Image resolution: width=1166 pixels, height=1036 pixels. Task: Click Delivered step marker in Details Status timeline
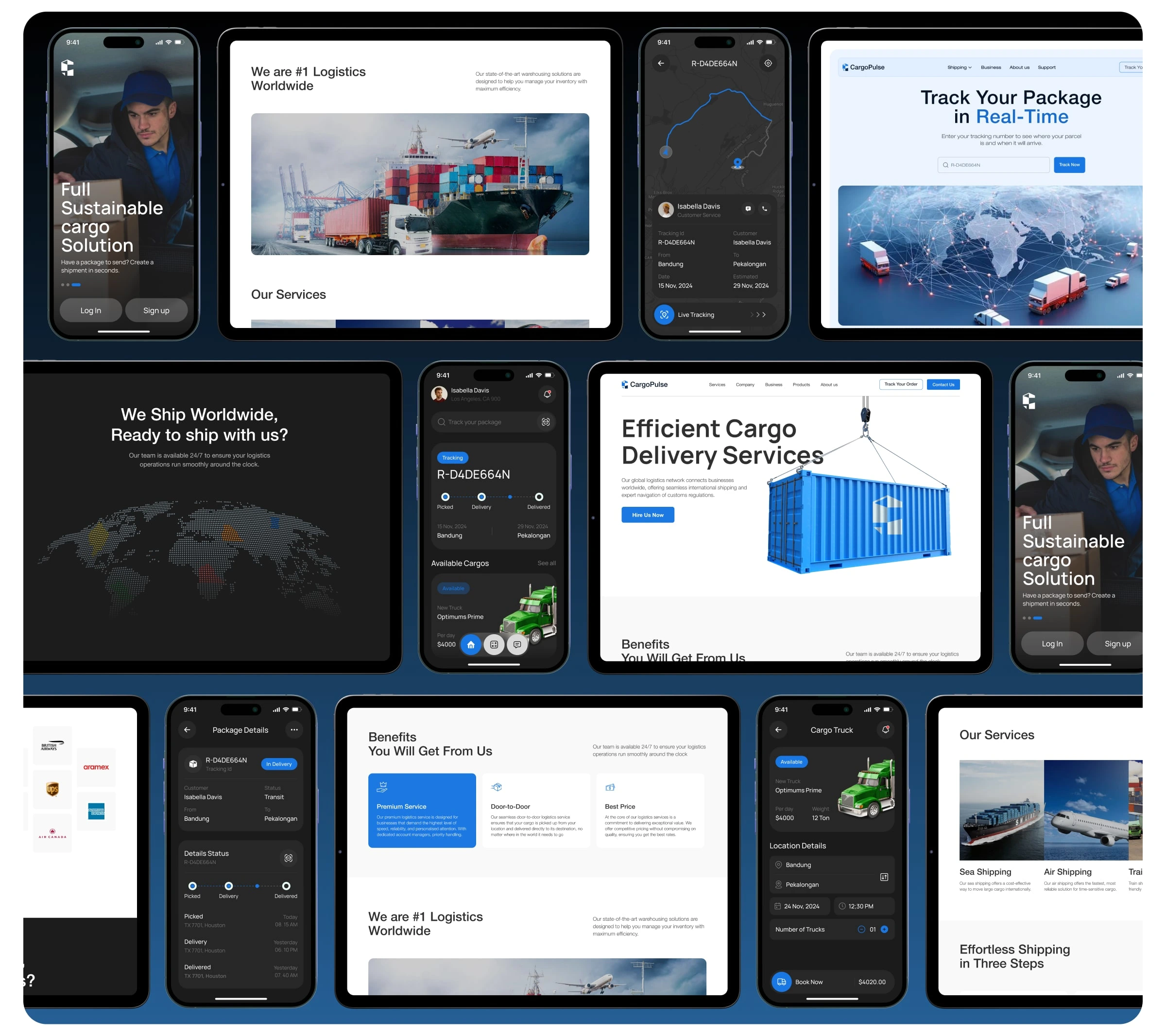(x=286, y=886)
